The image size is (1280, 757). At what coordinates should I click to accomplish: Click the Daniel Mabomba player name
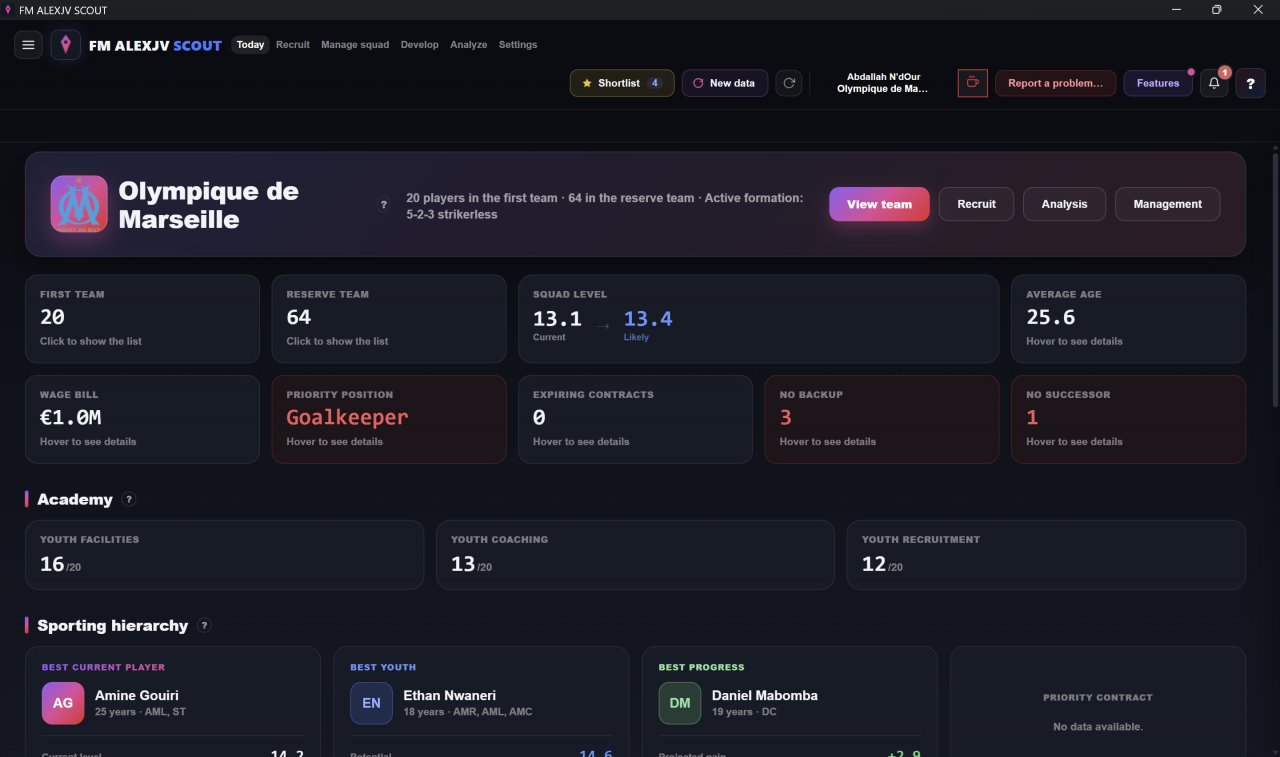[765, 695]
